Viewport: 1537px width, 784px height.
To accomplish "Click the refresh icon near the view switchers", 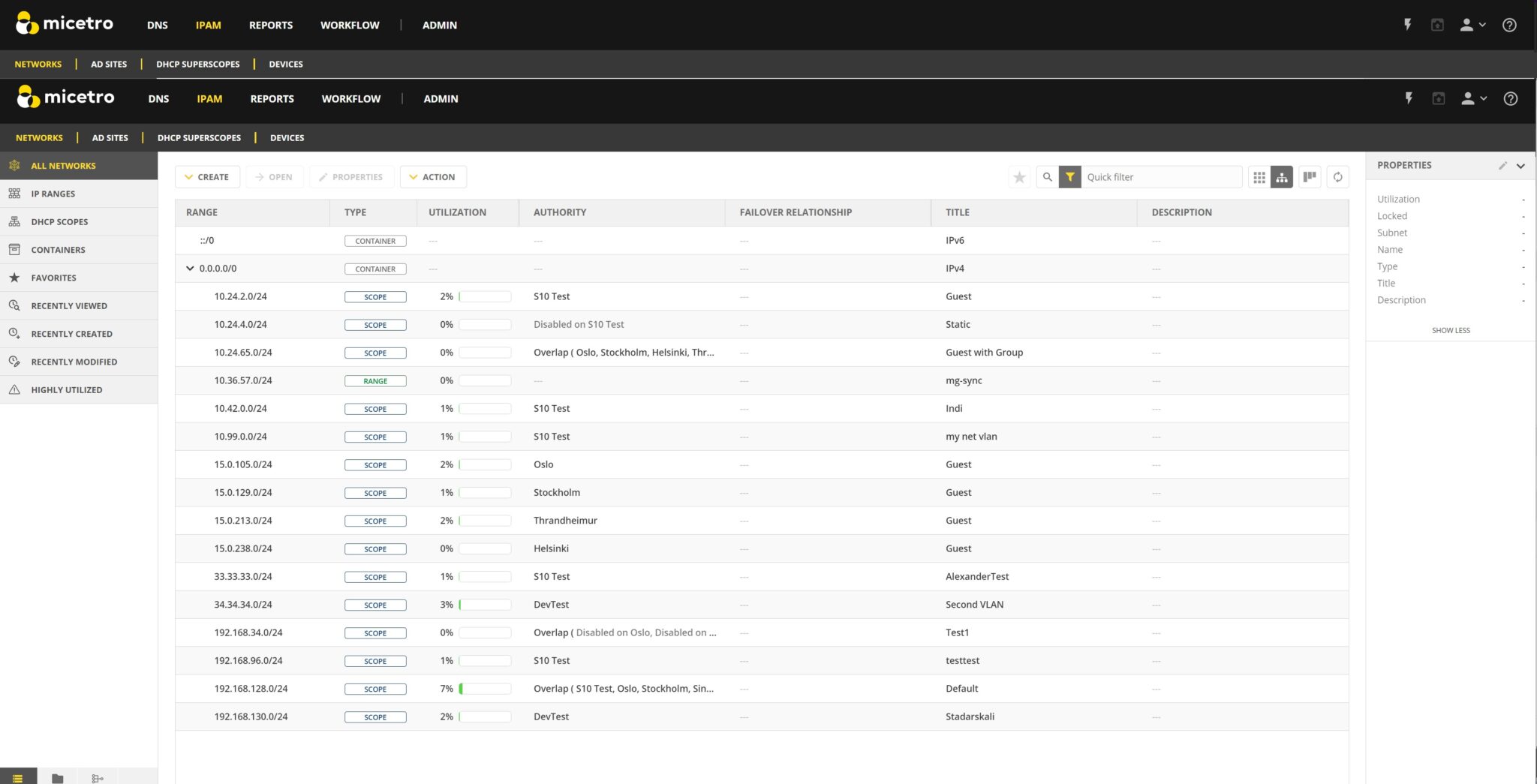I will (1338, 177).
